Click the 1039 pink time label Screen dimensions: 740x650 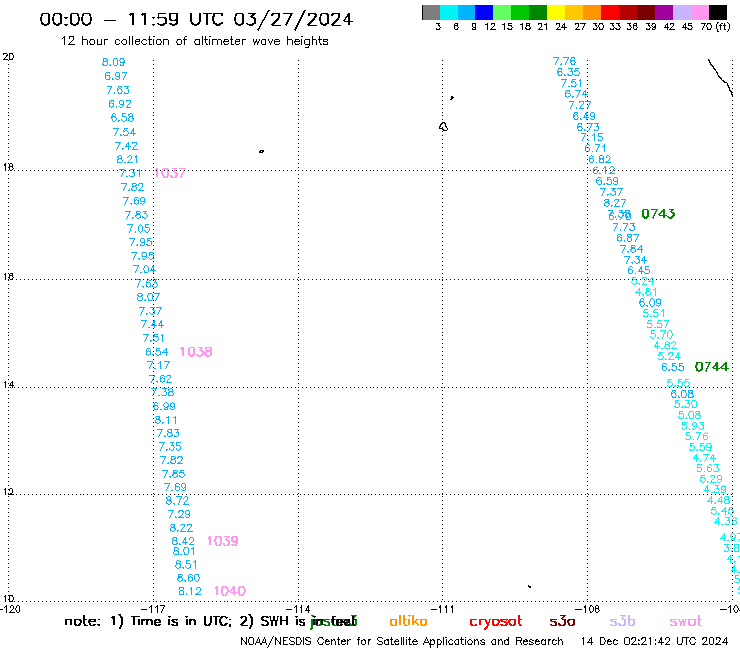click(222, 541)
